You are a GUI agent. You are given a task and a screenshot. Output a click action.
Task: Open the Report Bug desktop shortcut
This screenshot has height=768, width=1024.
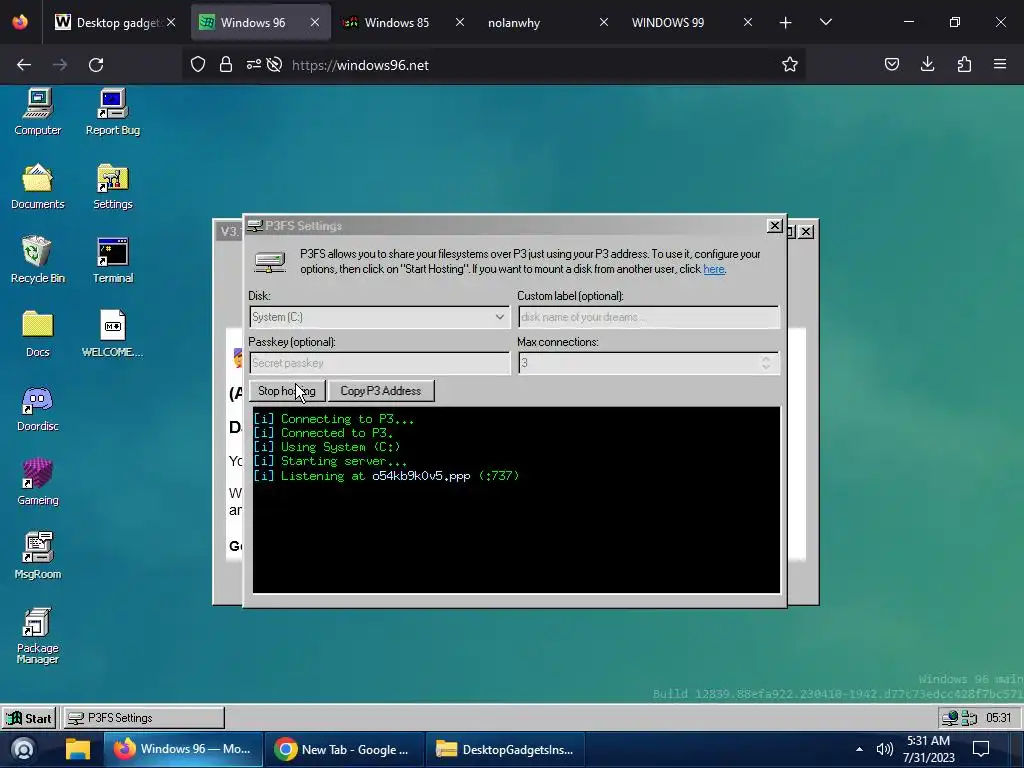tap(112, 112)
